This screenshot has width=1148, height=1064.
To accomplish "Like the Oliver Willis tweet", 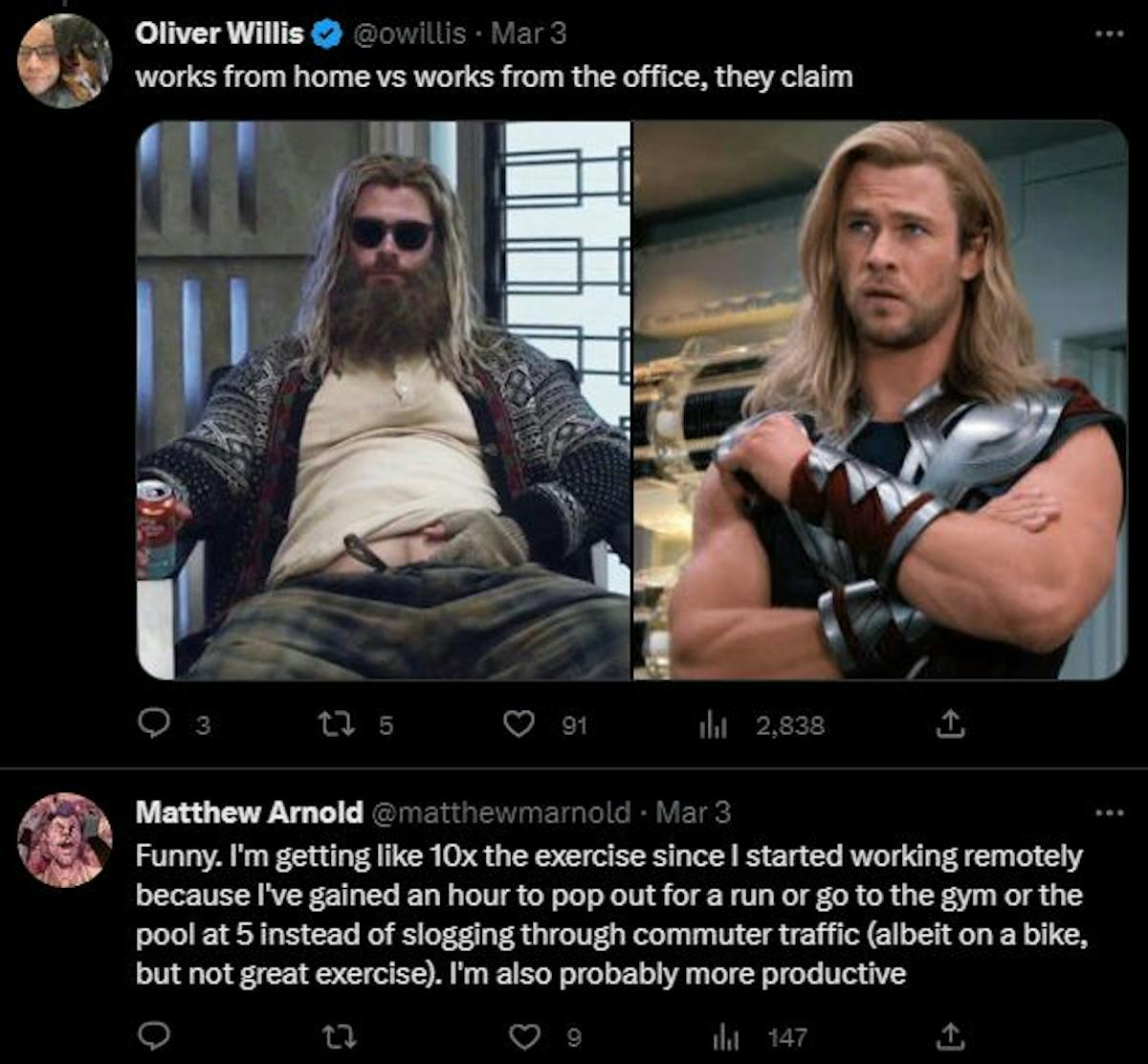I will click(519, 726).
